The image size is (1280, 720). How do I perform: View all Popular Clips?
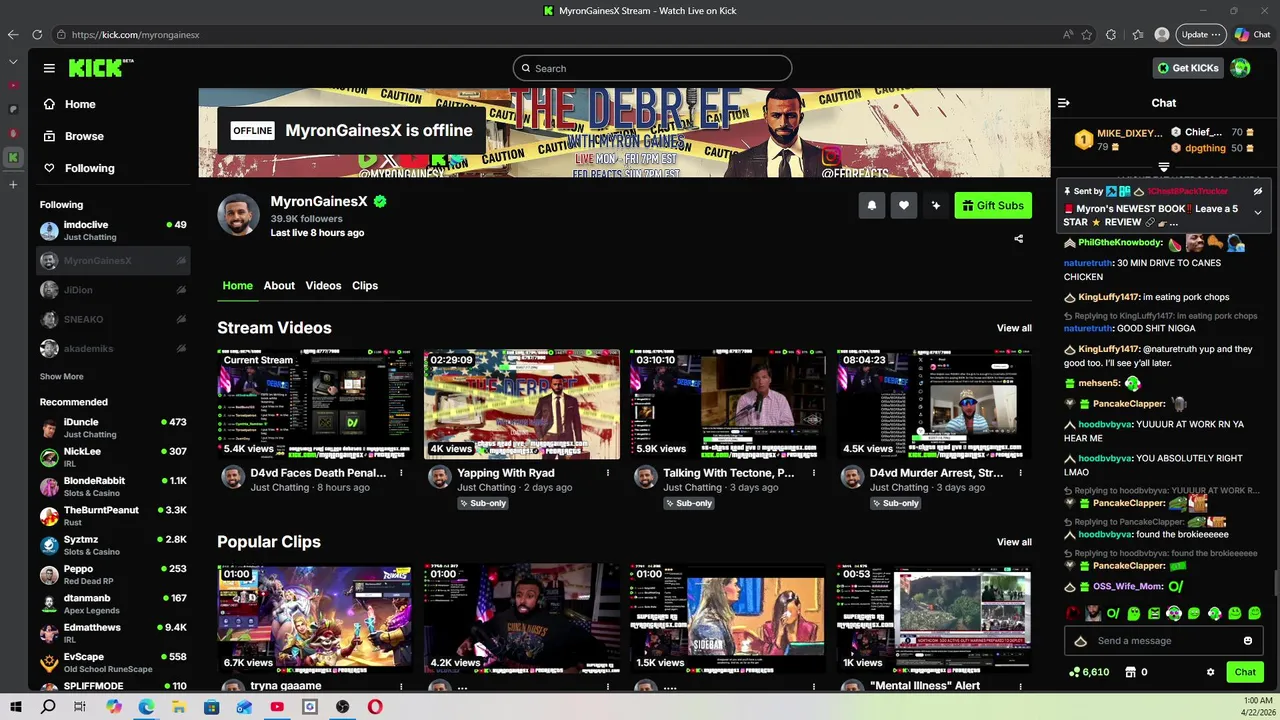coord(1014,542)
